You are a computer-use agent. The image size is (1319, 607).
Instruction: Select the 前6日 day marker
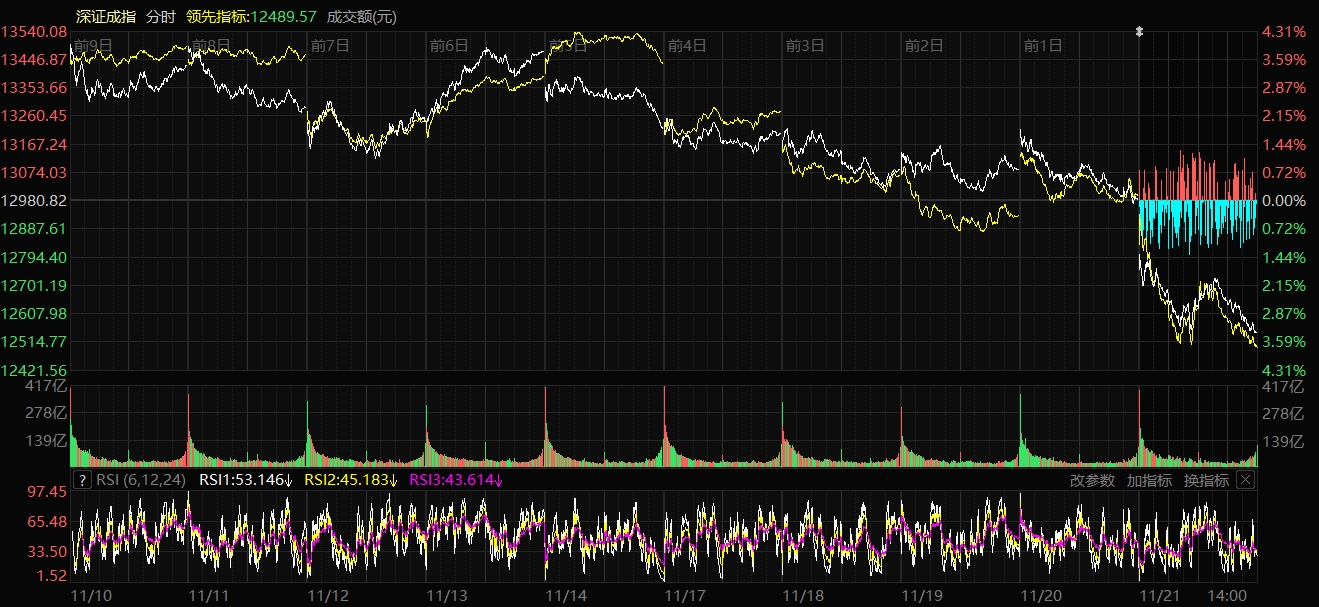point(449,45)
